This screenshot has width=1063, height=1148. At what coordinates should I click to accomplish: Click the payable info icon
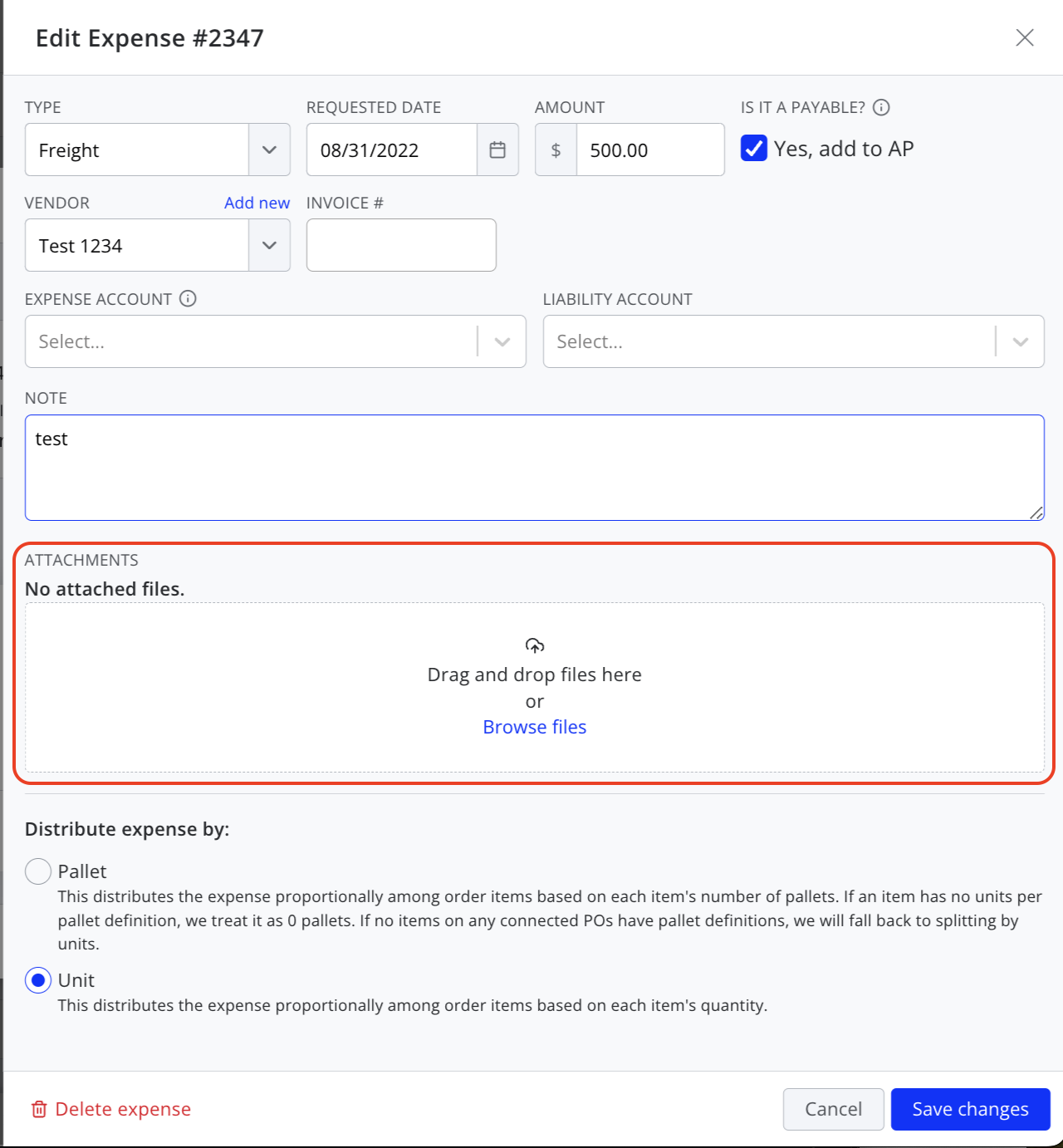[x=882, y=107]
